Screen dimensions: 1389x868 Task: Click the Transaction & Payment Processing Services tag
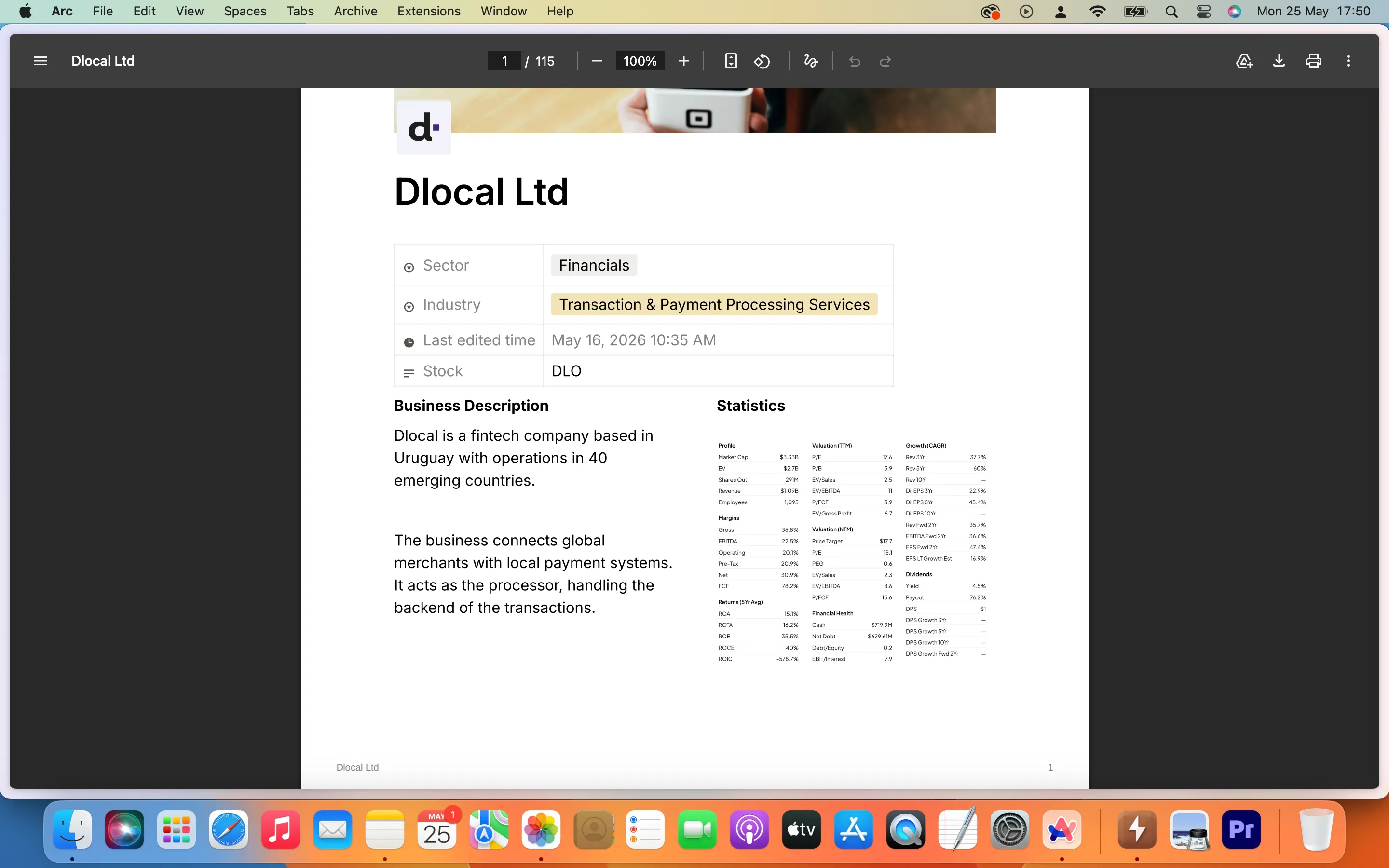point(714,304)
